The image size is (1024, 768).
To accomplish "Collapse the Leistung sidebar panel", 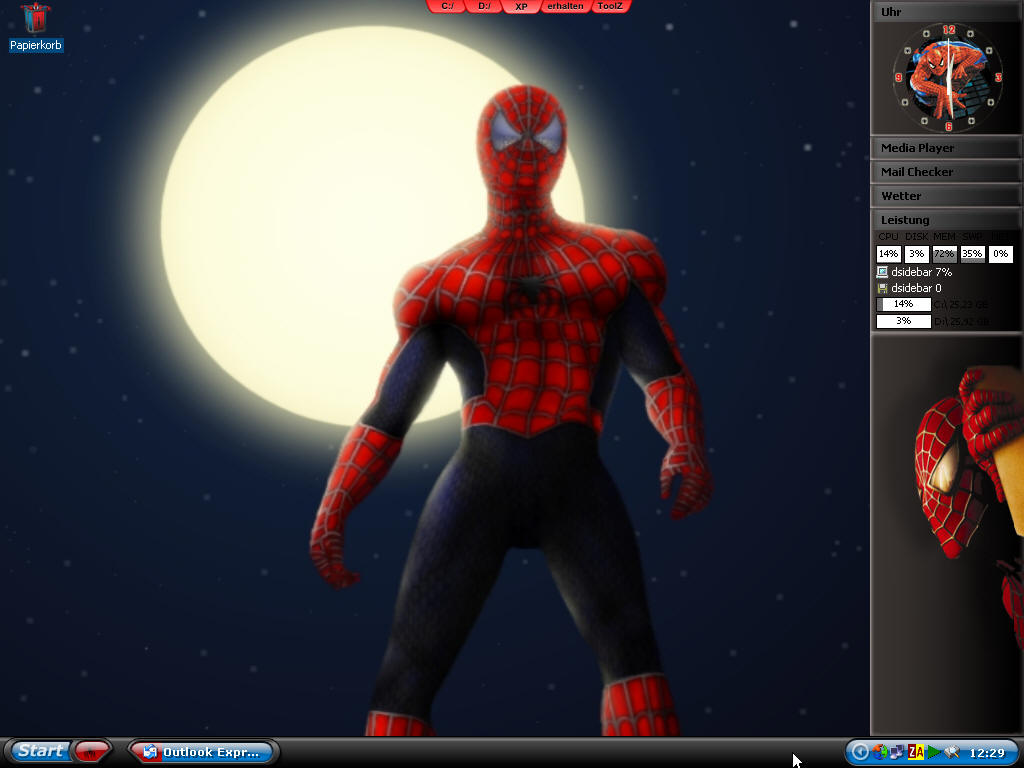I will click(946, 220).
